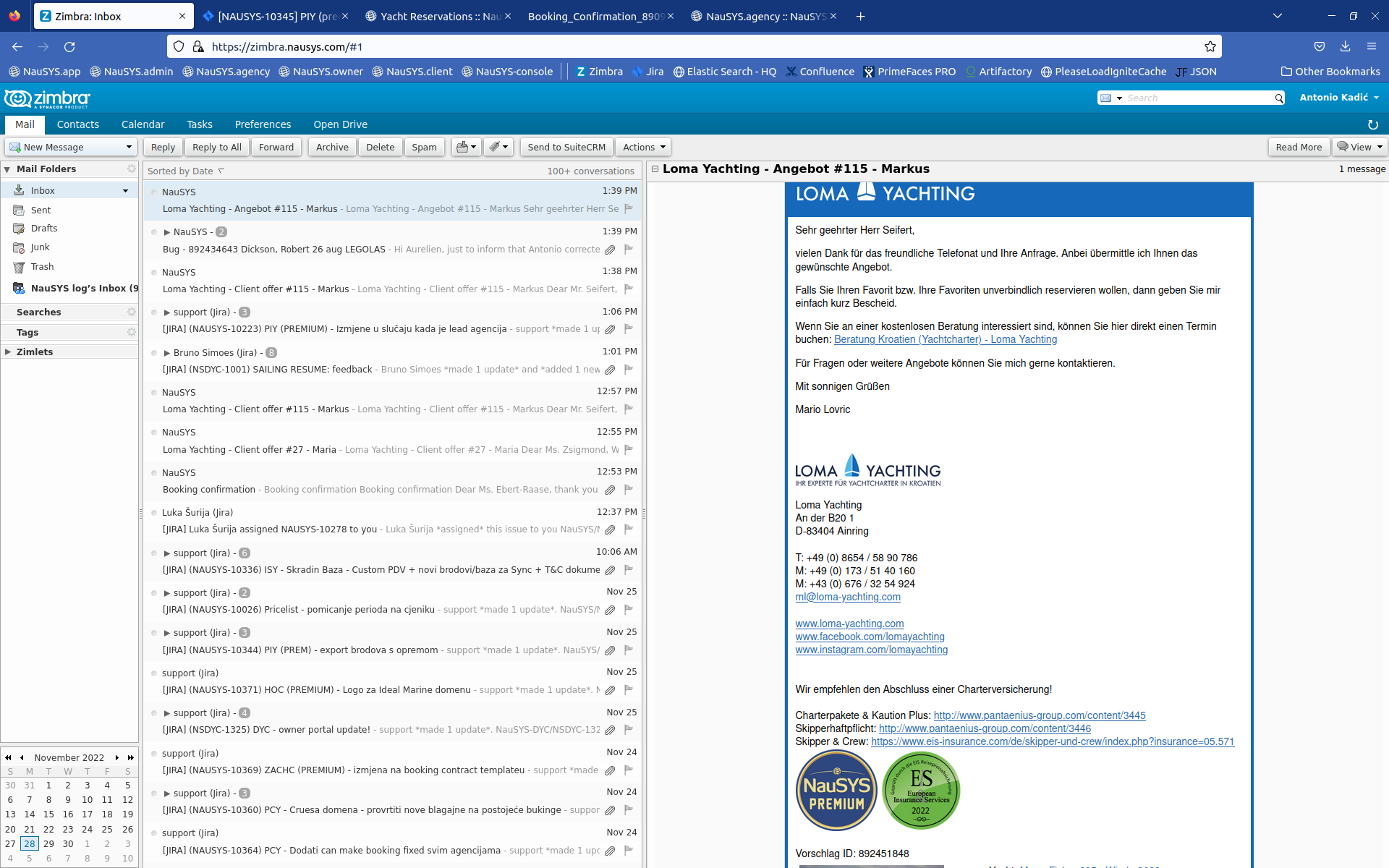Open the Actions dropdown menu

(643, 147)
